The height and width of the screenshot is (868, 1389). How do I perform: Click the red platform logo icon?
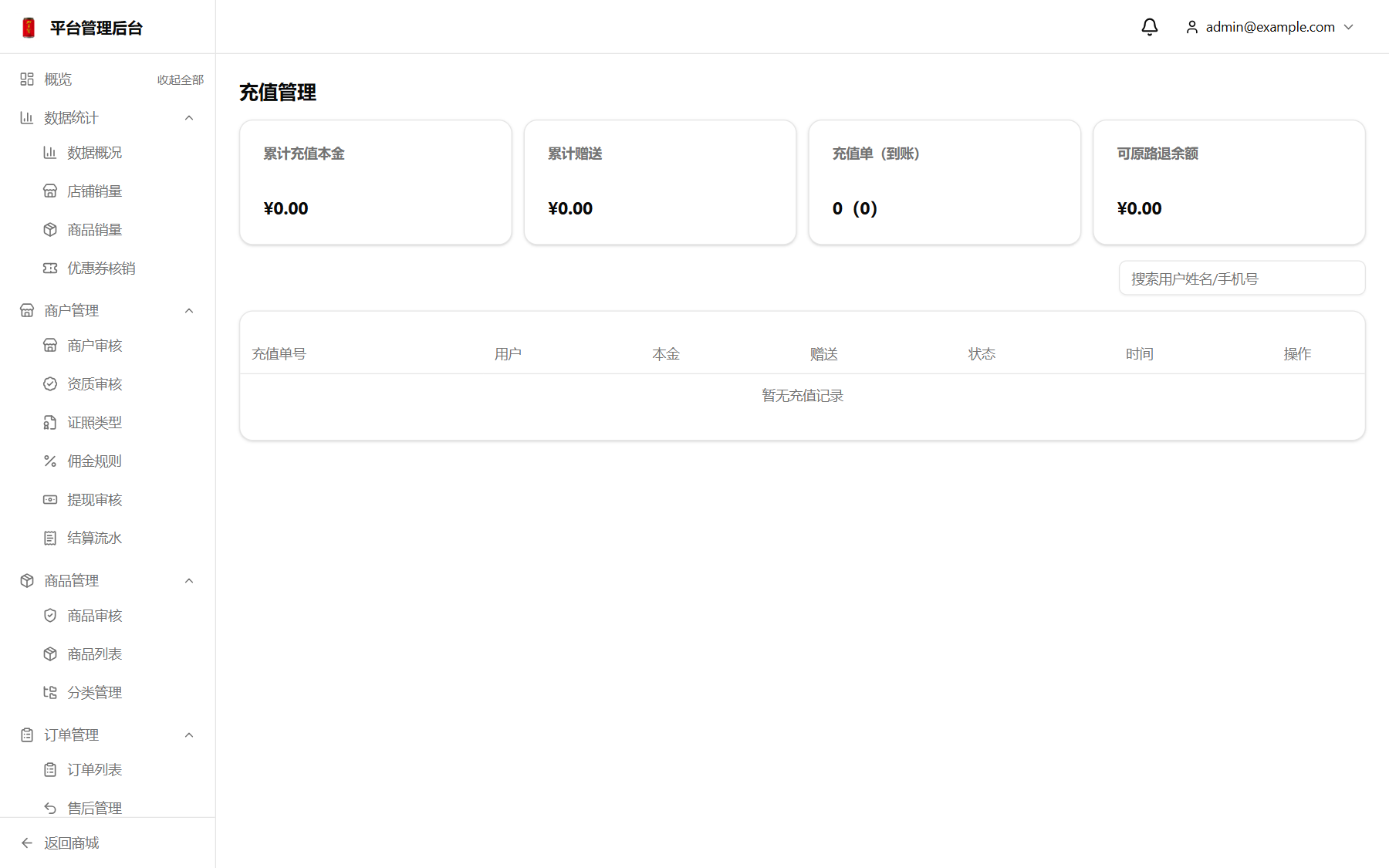[29, 28]
